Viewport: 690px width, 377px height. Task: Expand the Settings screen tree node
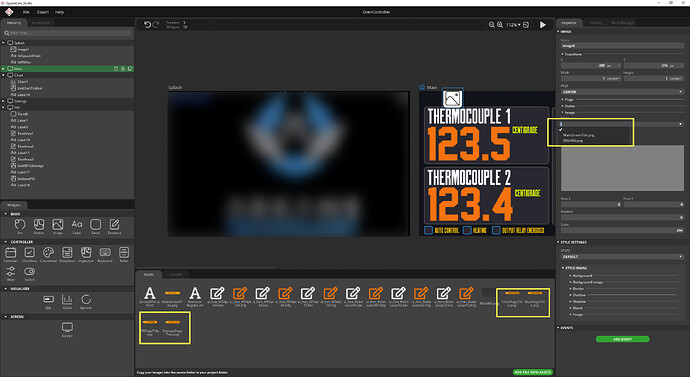pos(4,101)
